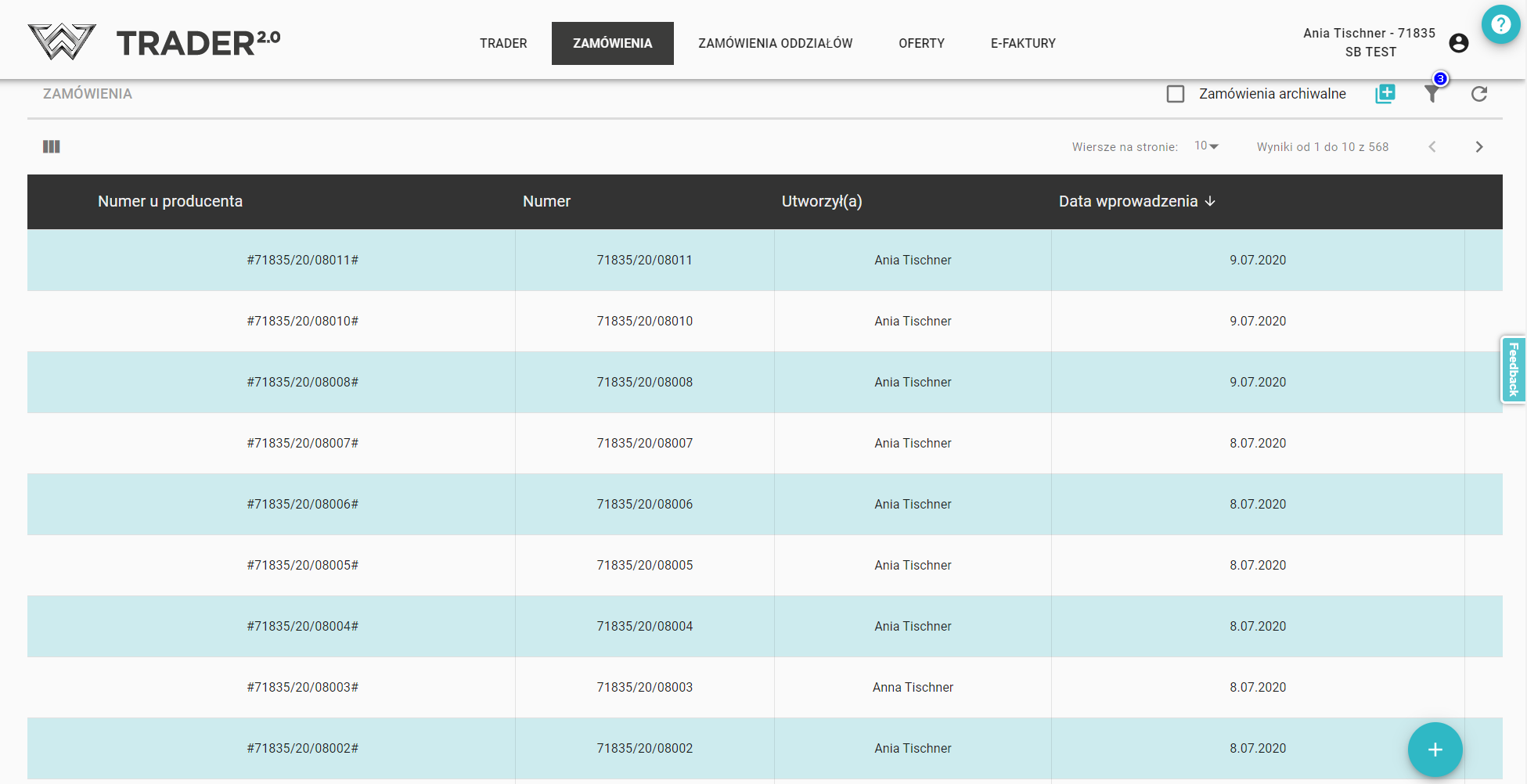The width and height of the screenshot is (1527, 784).
Task: Click the add new order copy icon
Action: click(x=1385, y=94)
